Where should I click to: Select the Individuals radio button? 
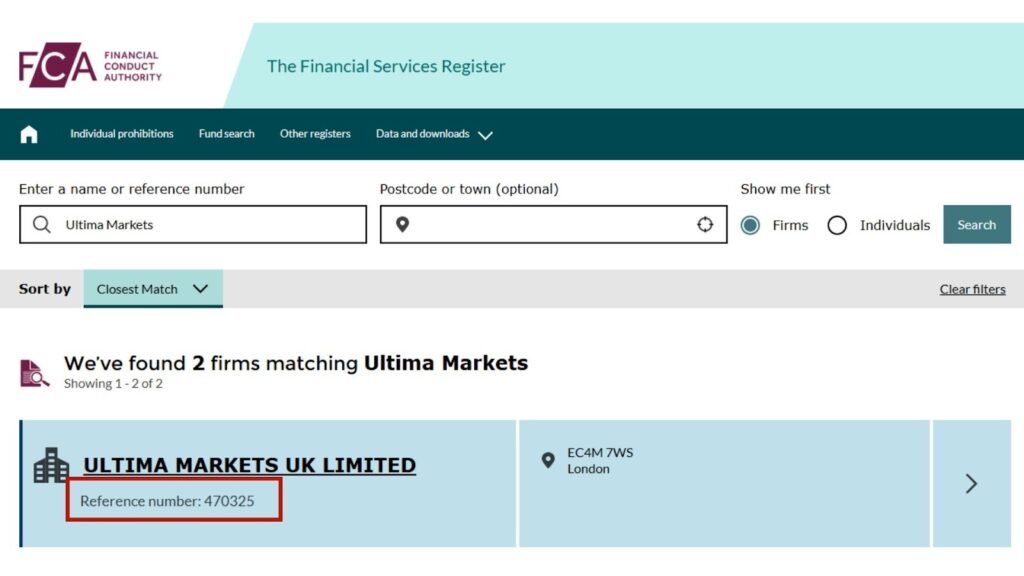837,226
